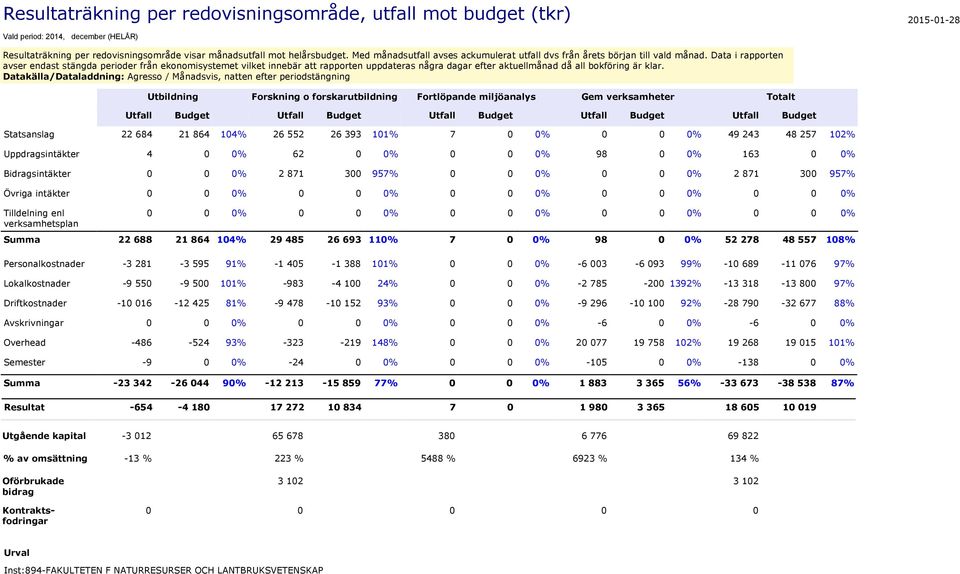960x574 pixels.
Task: Click the Resultat value 17 272
Action: pos(287,407)
